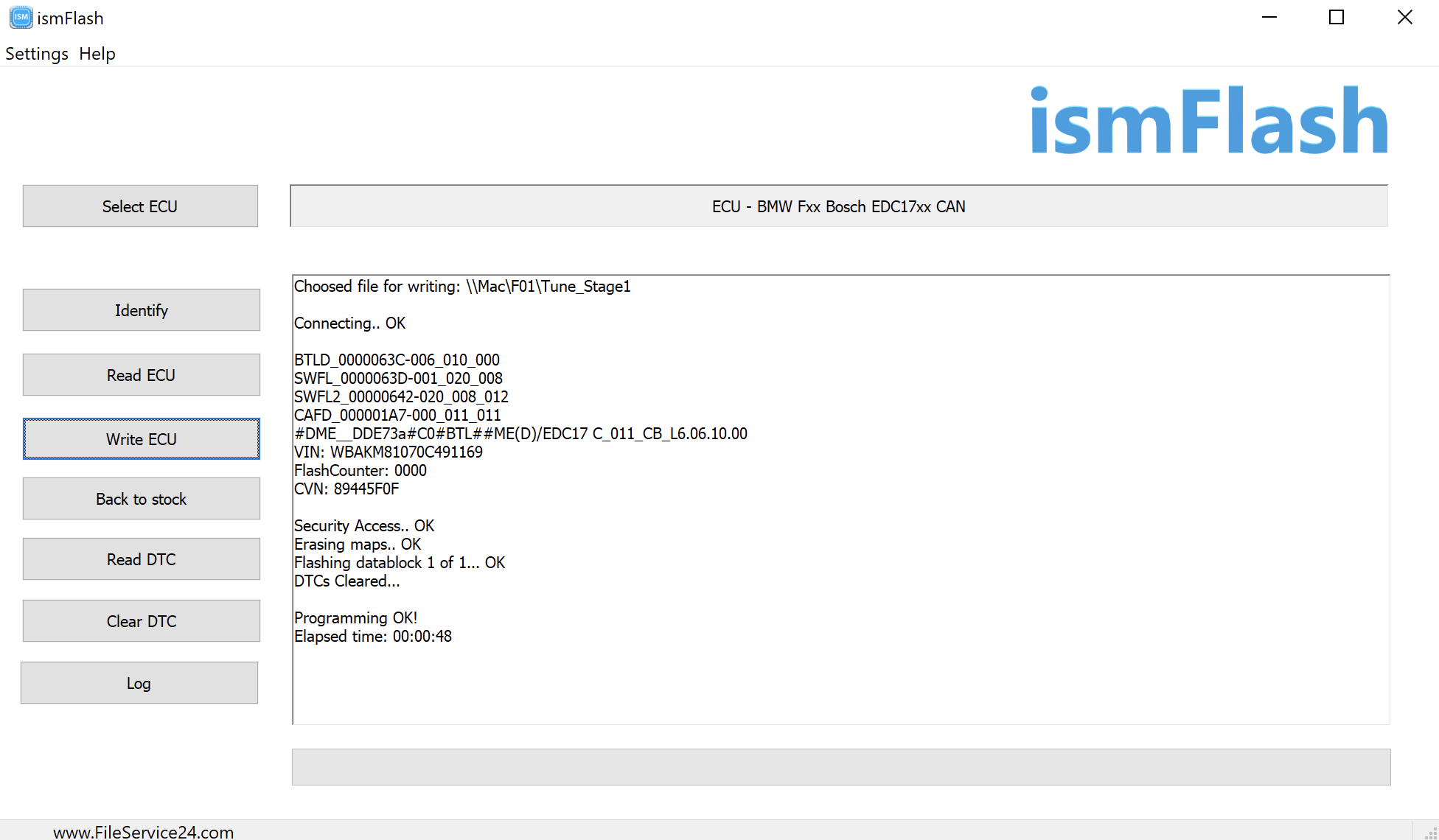Click the SWFL2_00000642-020_008_012 line
Screen dimensions: 1439x840
(x=401, y=397)
